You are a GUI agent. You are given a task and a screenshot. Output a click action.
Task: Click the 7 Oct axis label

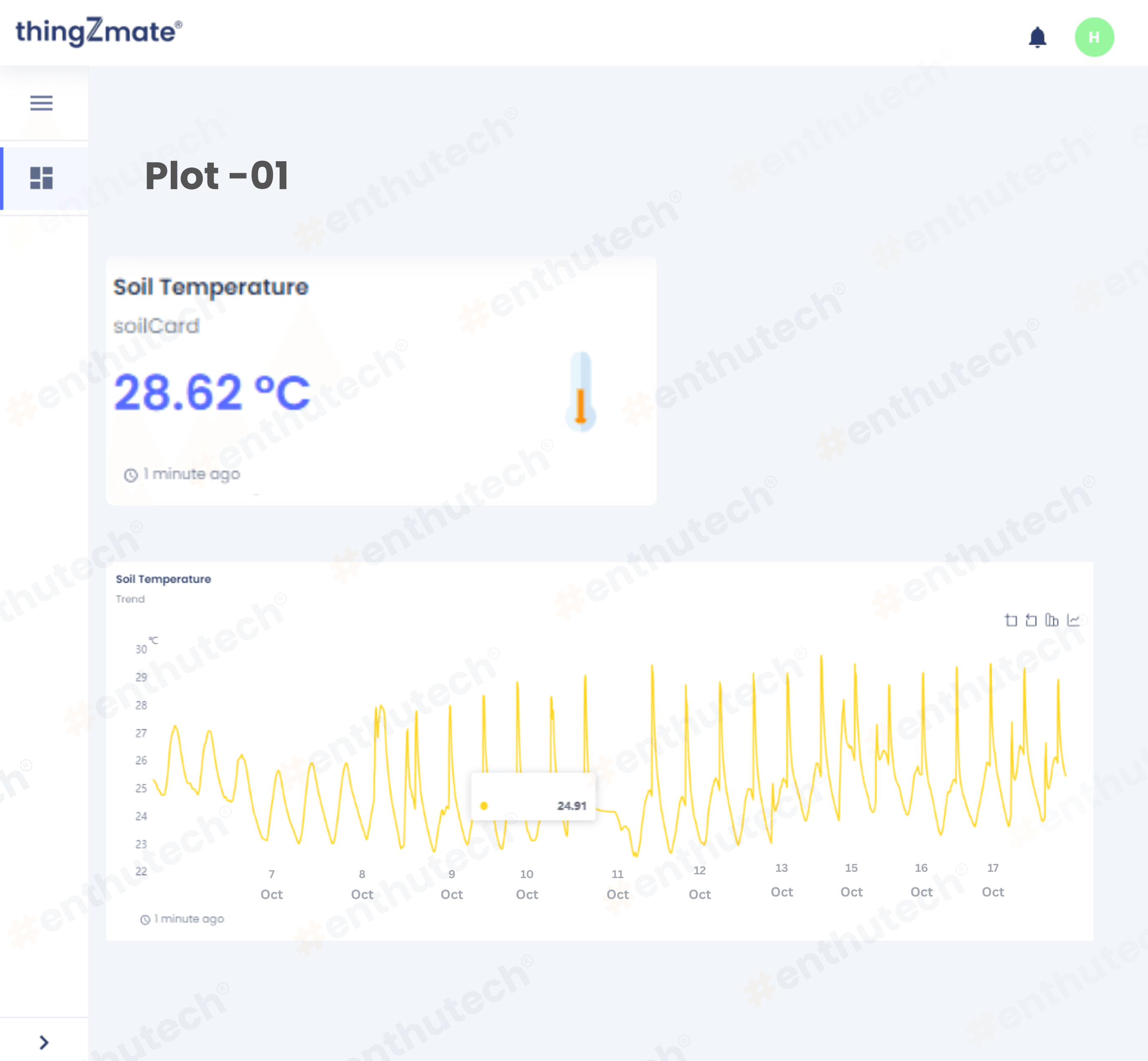pos(271,884)
